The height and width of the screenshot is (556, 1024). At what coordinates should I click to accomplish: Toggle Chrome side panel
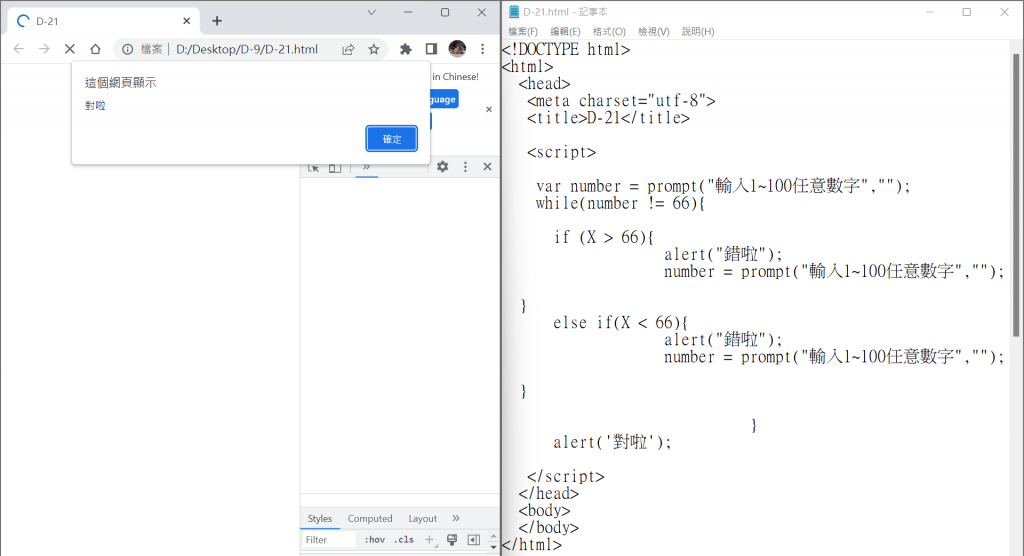tap(431, 49)
